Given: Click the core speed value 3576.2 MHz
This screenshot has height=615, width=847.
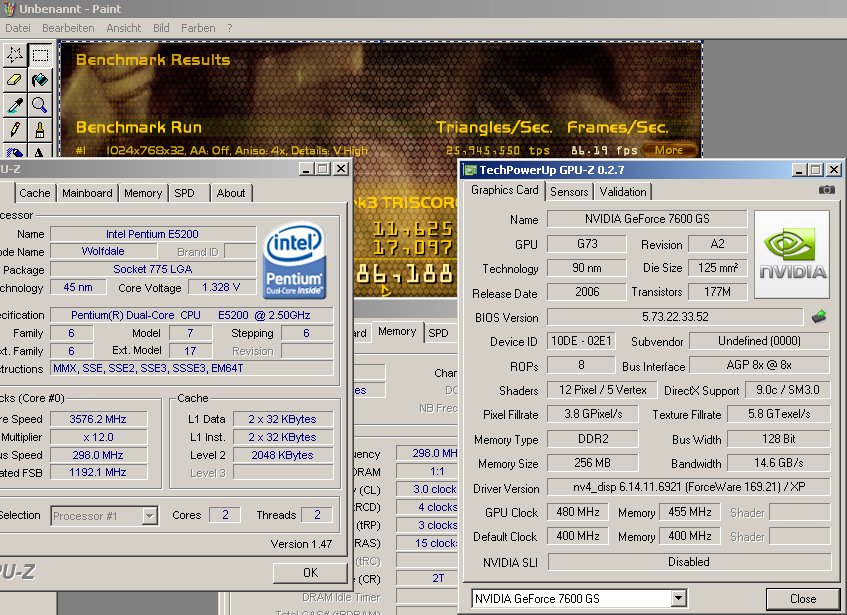Looking at the screenshot, I should [x=98, y=419].
